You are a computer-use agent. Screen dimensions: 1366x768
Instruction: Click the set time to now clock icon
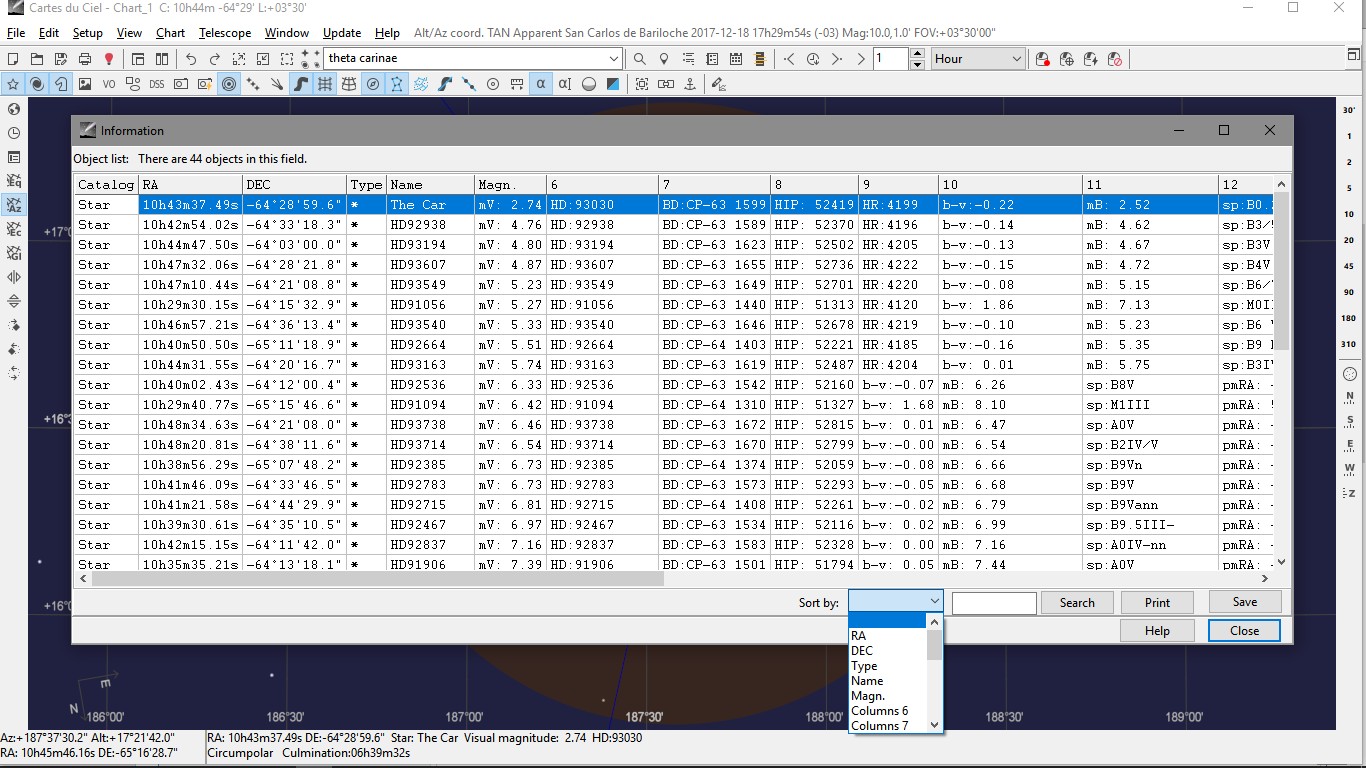[813, 59]
